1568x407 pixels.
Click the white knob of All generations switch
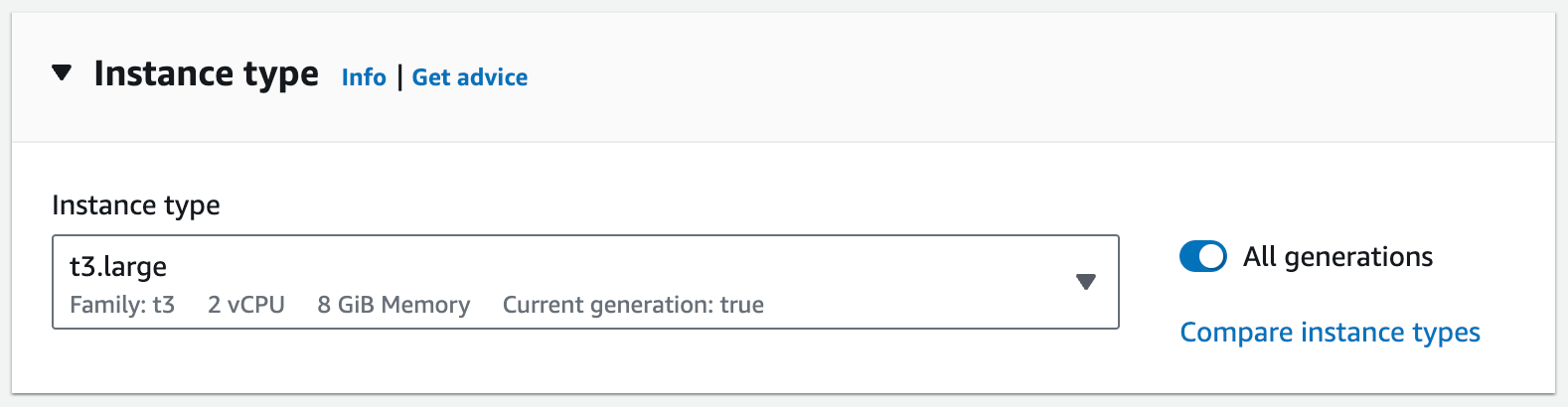[x=1212, y=257]
